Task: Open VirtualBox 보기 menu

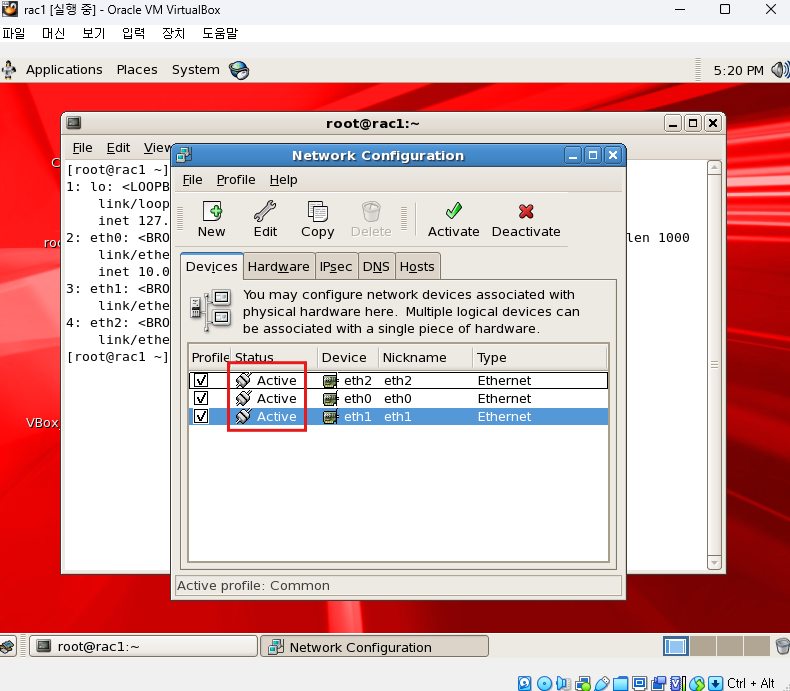Action: pyautogui.click(x=94, y=33)
